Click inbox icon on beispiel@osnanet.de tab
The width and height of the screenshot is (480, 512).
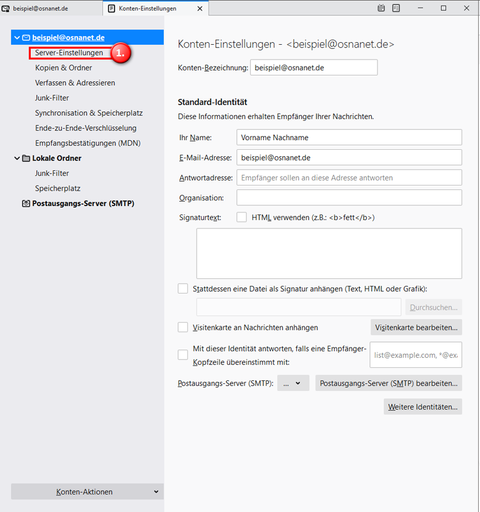[x=5, y=9]
